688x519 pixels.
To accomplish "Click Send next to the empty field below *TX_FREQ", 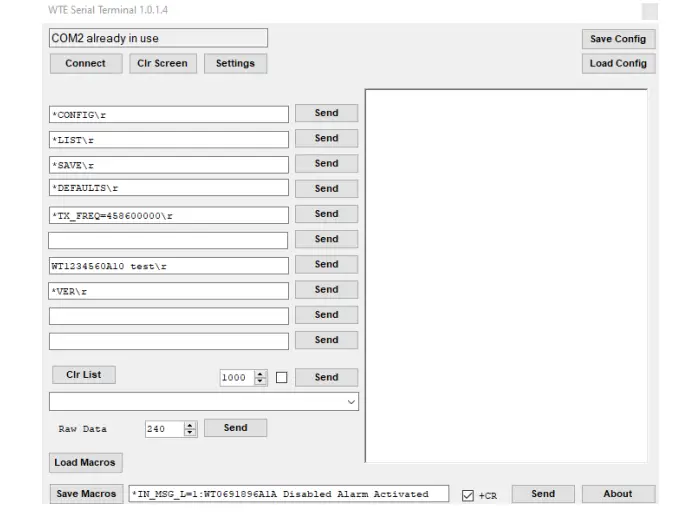I will [326, 239].
